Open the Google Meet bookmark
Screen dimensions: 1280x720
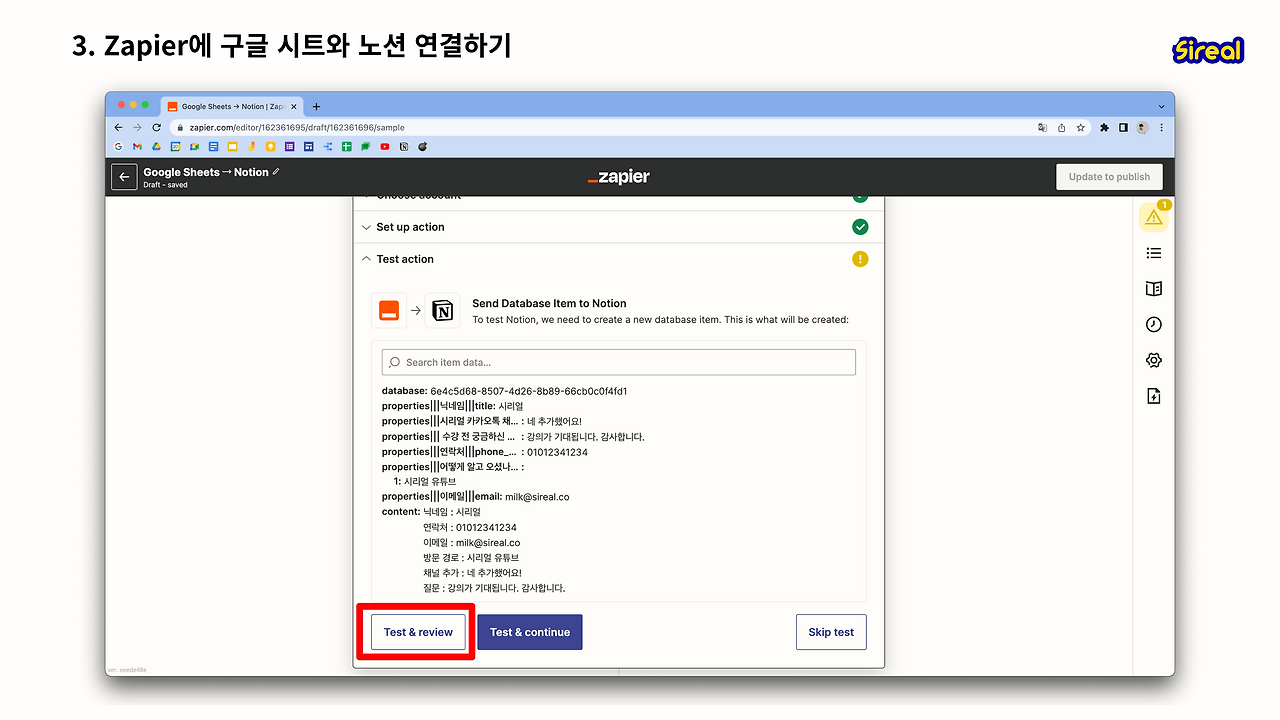194,146
